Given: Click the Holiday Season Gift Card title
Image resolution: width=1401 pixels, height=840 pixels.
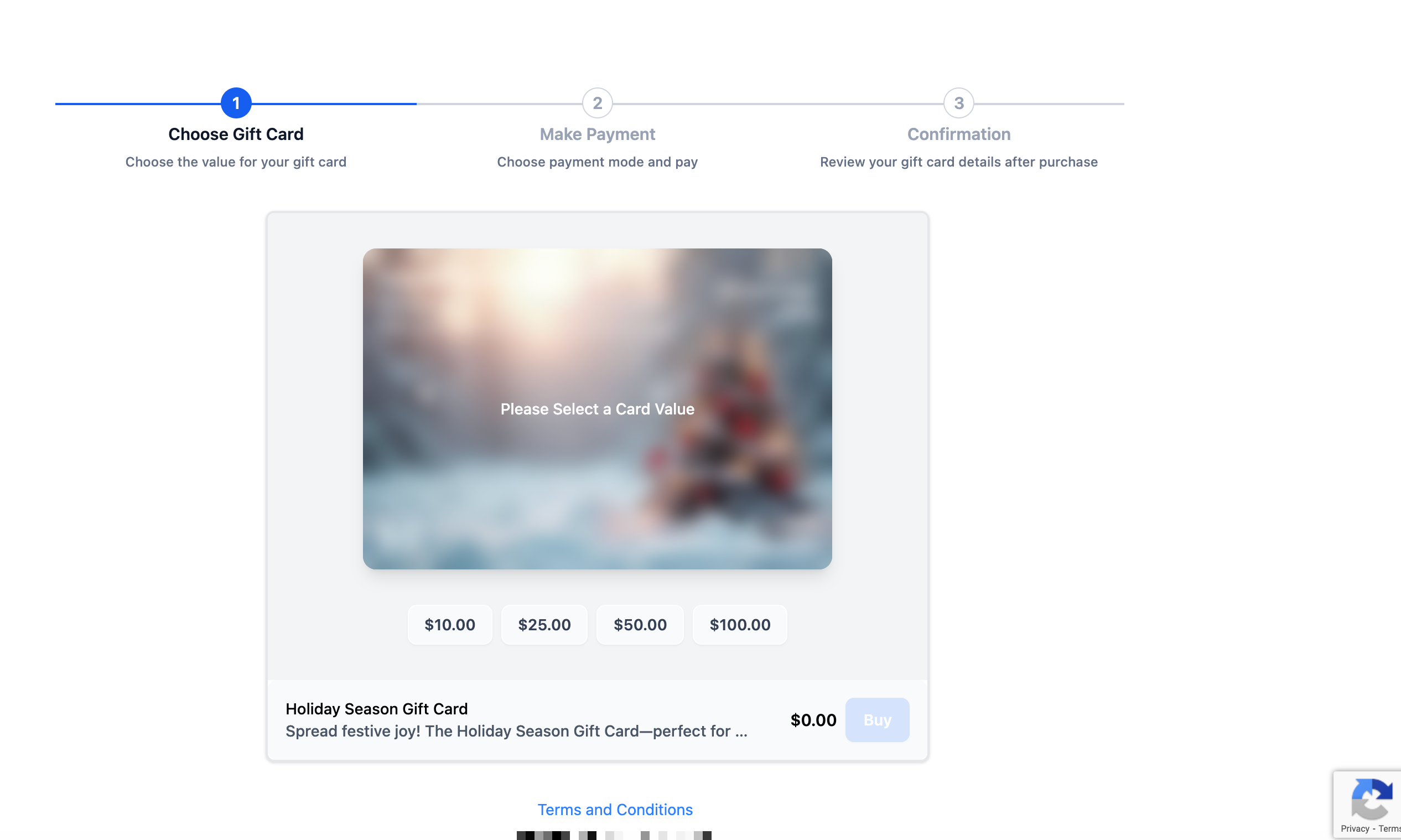Looking at the screenshot, I should [x=376, y=709].
